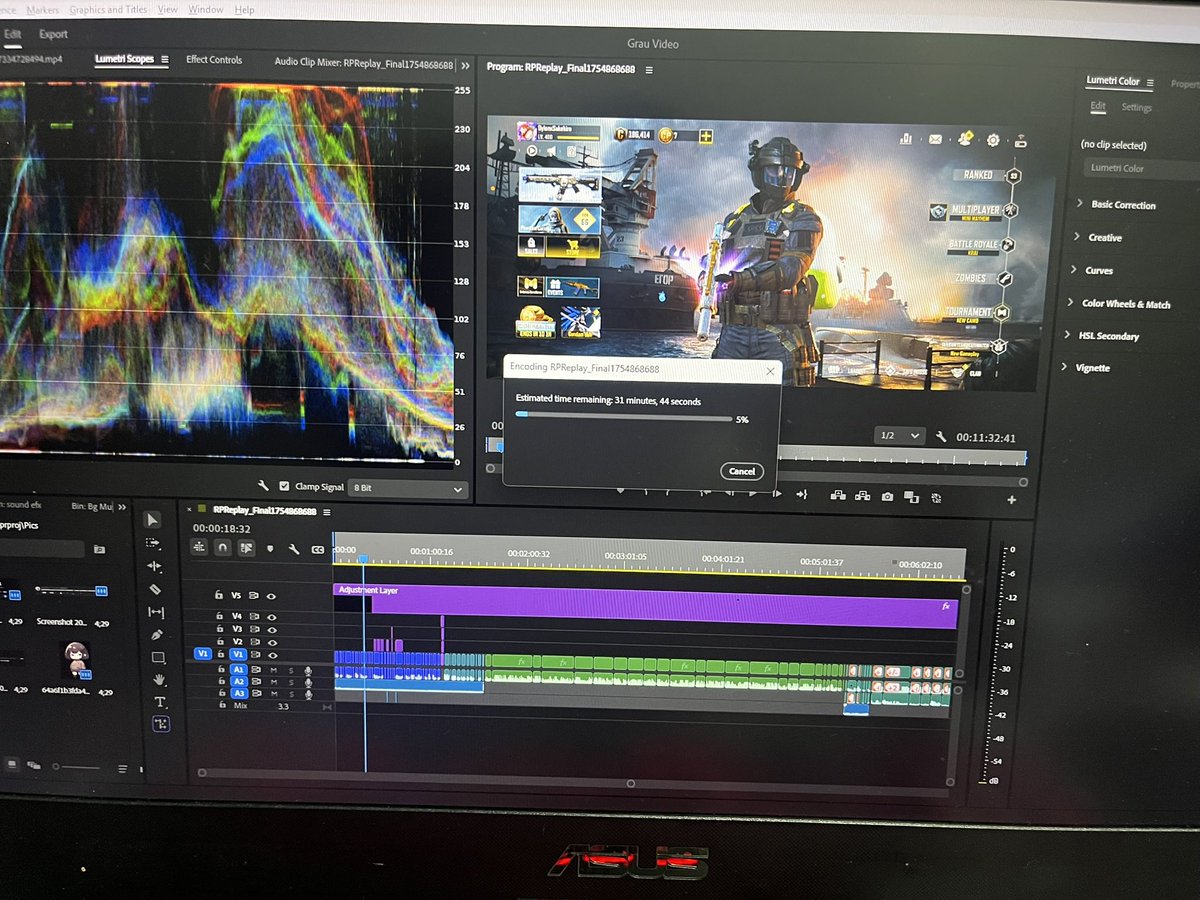
Task: Open the Help menu
Action: 244,9
